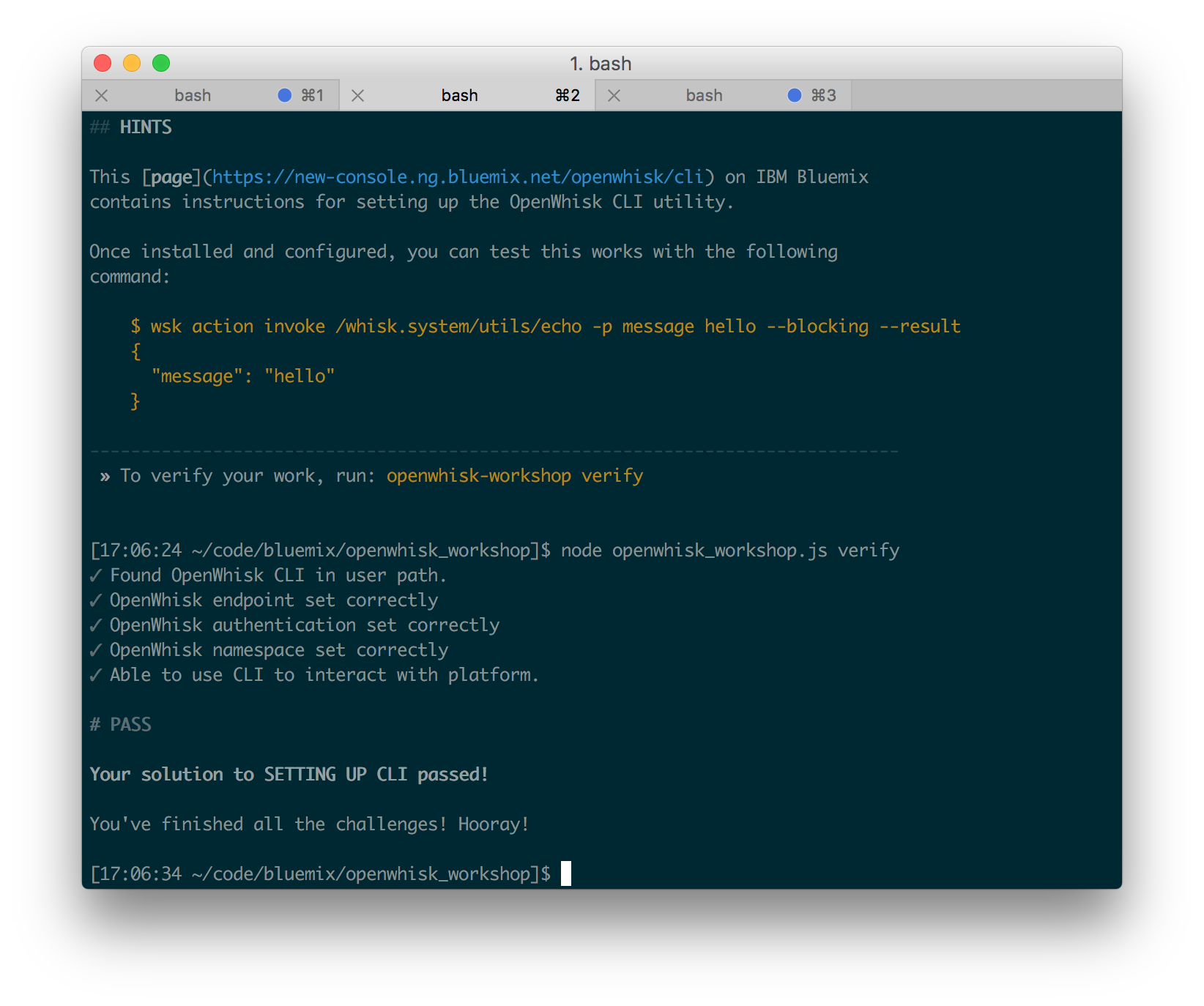Click the "To verify your work, run:" text
Screen dimensions: 1204x1006
(248, 476)
